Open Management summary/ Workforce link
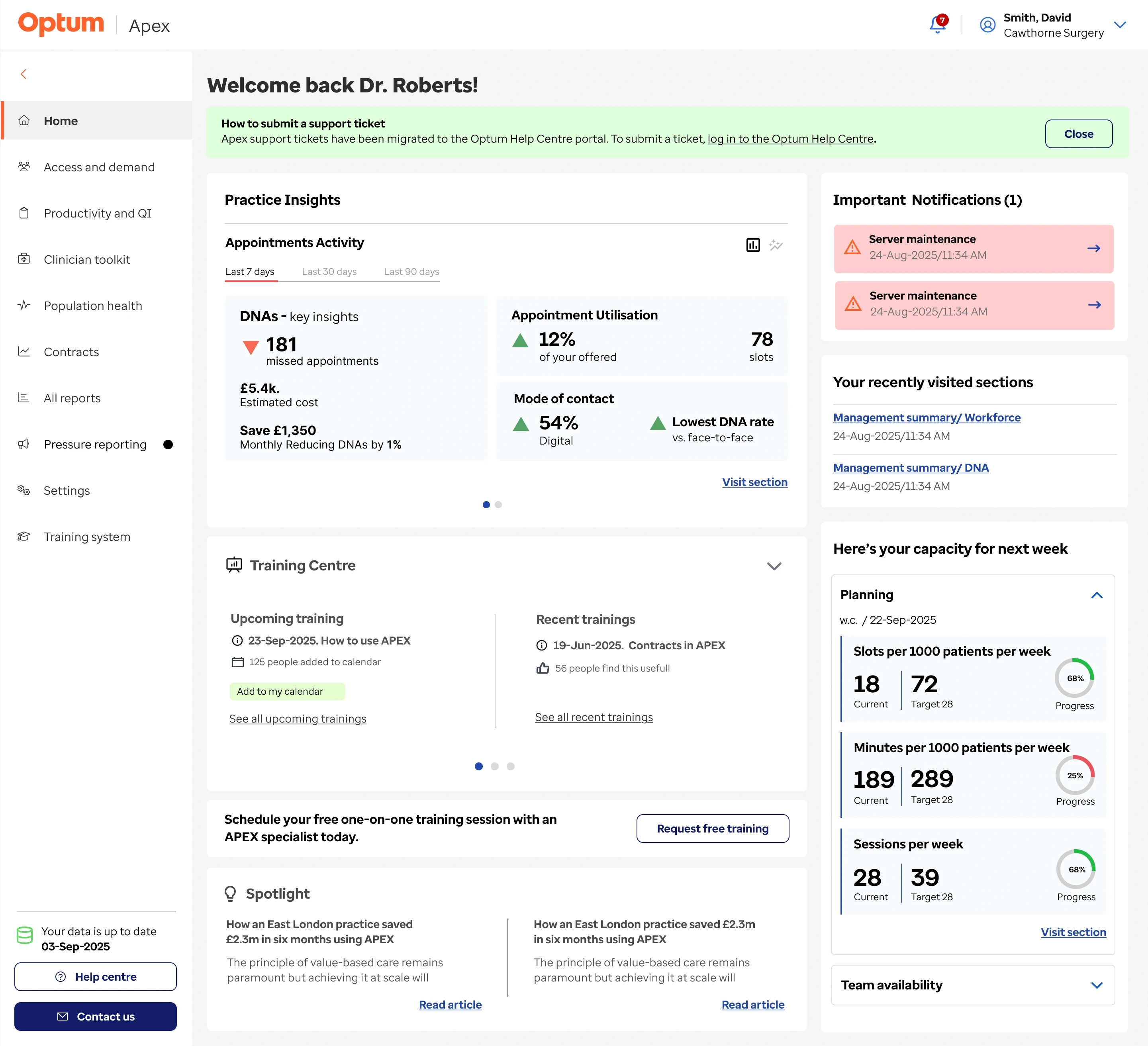 927,417
